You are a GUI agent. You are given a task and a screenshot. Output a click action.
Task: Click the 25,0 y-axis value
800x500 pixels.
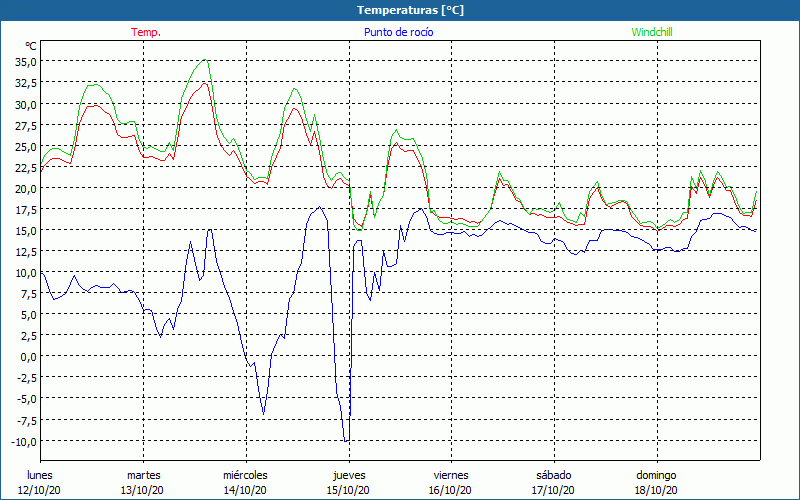(x=25, y=146)
